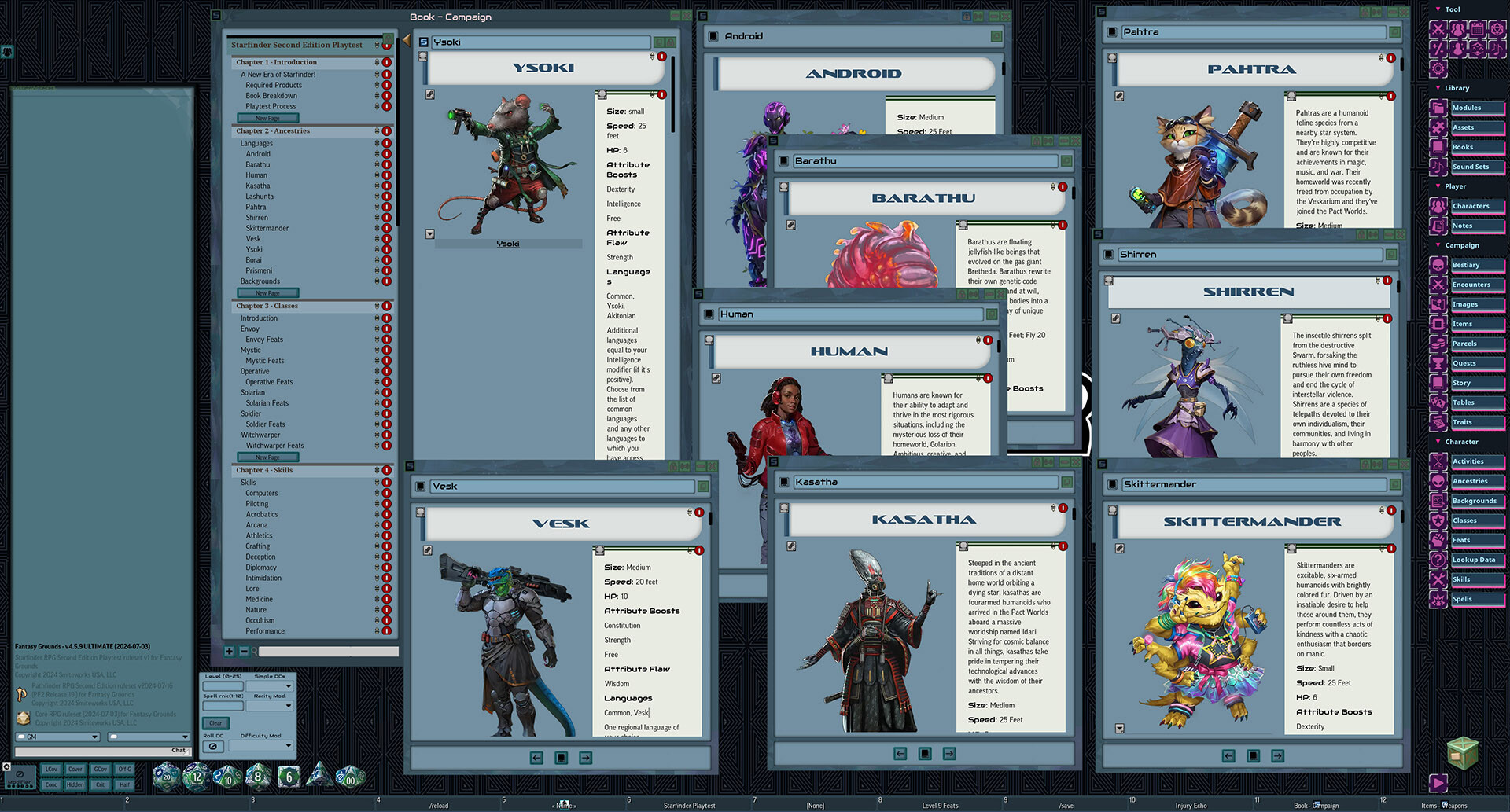Image resolution: width=1510 pixels, height=812 pixels.
Task: Toggle the Cover modifier button
Action: (x=75, y=770)
